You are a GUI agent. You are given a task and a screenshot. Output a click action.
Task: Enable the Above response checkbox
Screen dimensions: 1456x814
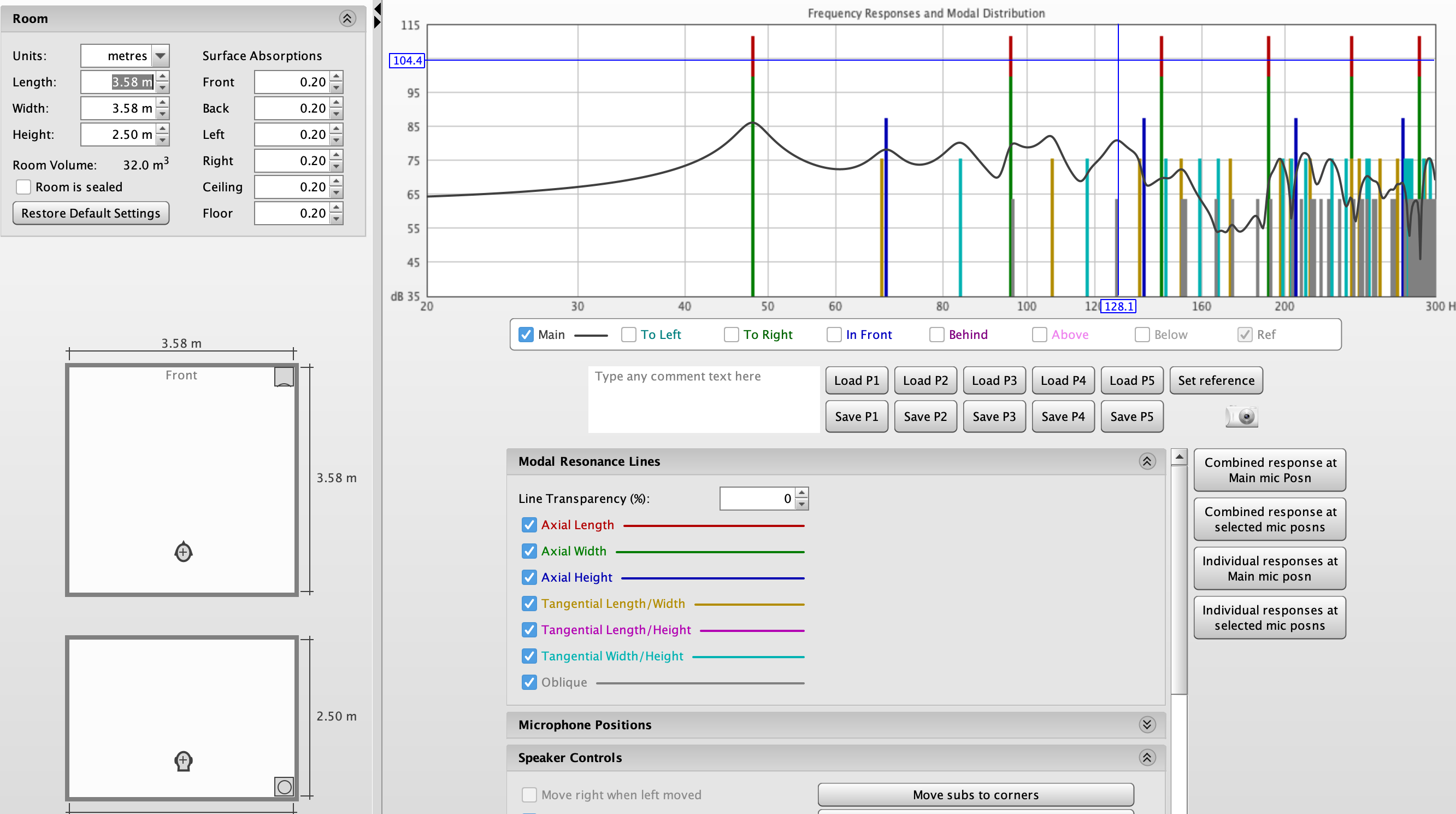(x=1040, y=335)
